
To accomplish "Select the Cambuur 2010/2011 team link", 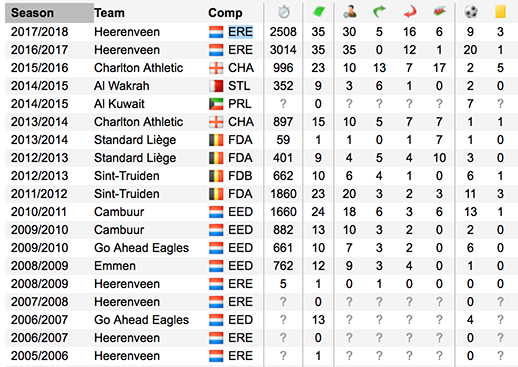I will 119,212.
